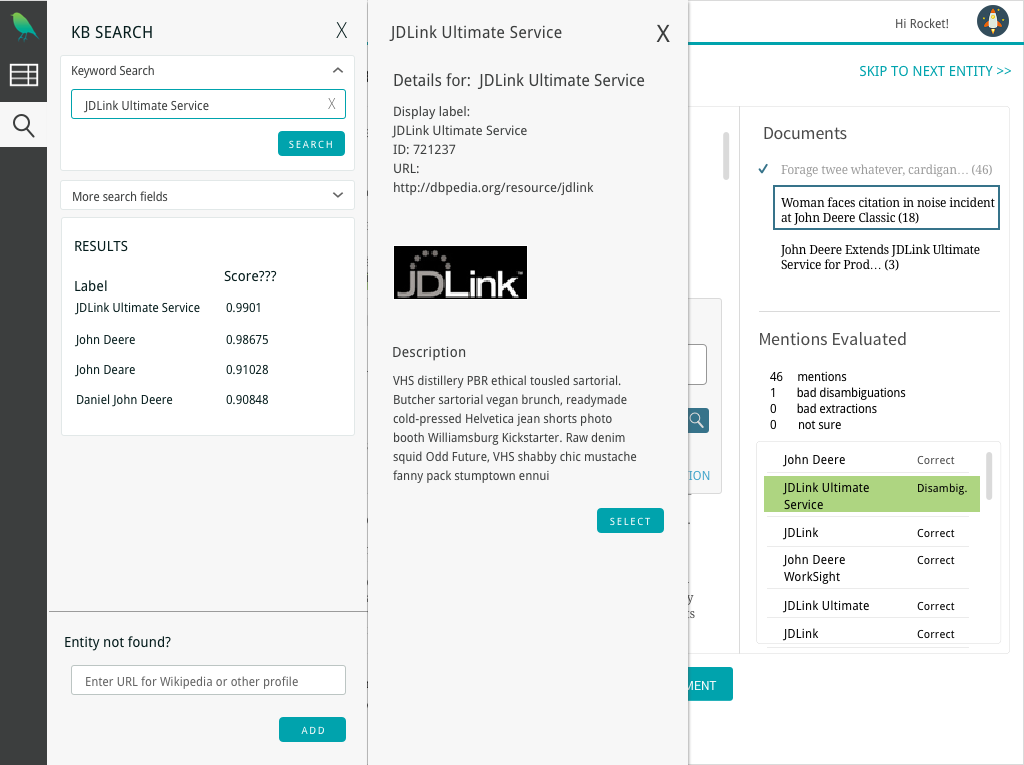Click the mentions list scrollbar
This screenshot has width=1024, height=765.
pos(989,476)
